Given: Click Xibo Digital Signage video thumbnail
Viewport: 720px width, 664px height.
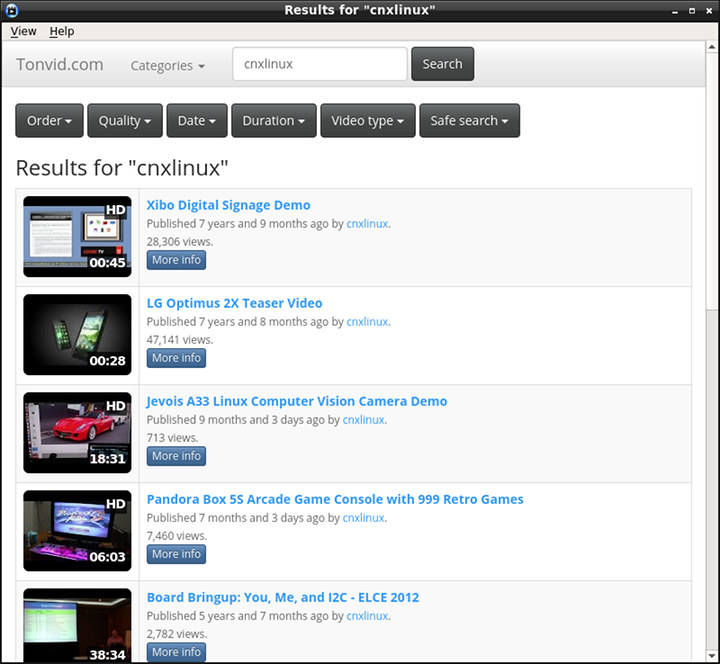Looking at the screenshot, I should coord(77,236).
